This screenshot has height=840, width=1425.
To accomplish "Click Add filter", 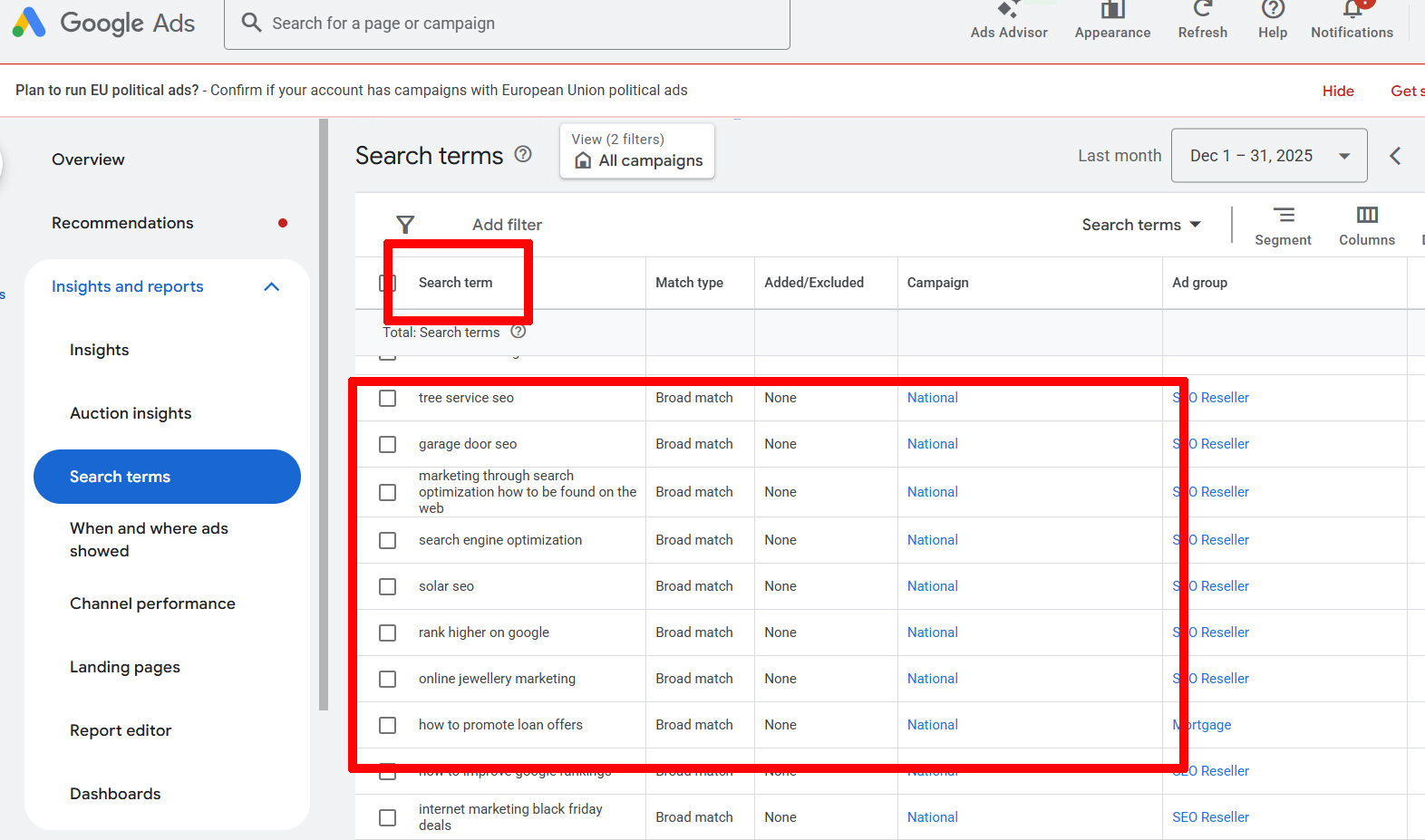I will click(x=507, y=225).
